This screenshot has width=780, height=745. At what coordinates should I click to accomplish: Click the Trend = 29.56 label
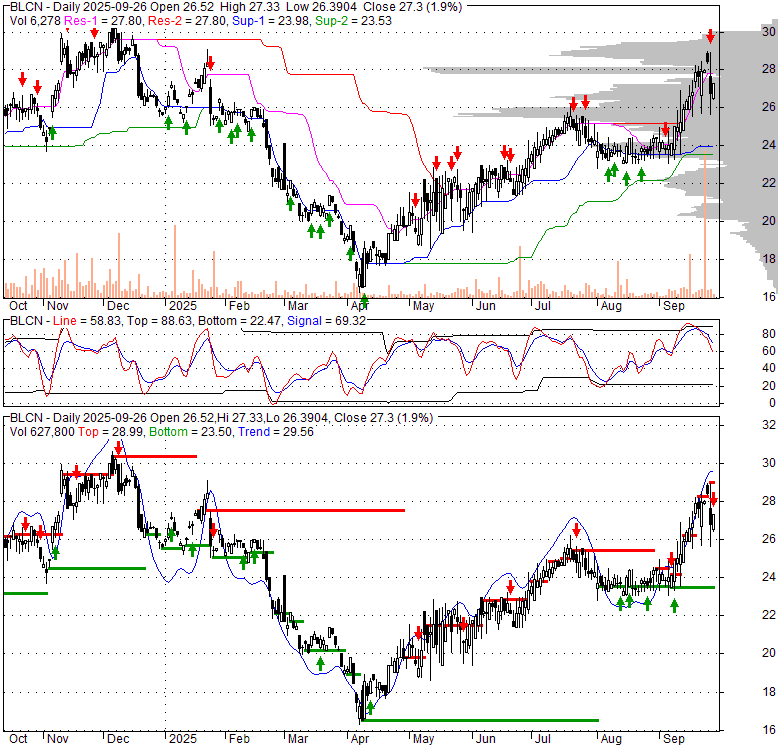pos(276,432)
